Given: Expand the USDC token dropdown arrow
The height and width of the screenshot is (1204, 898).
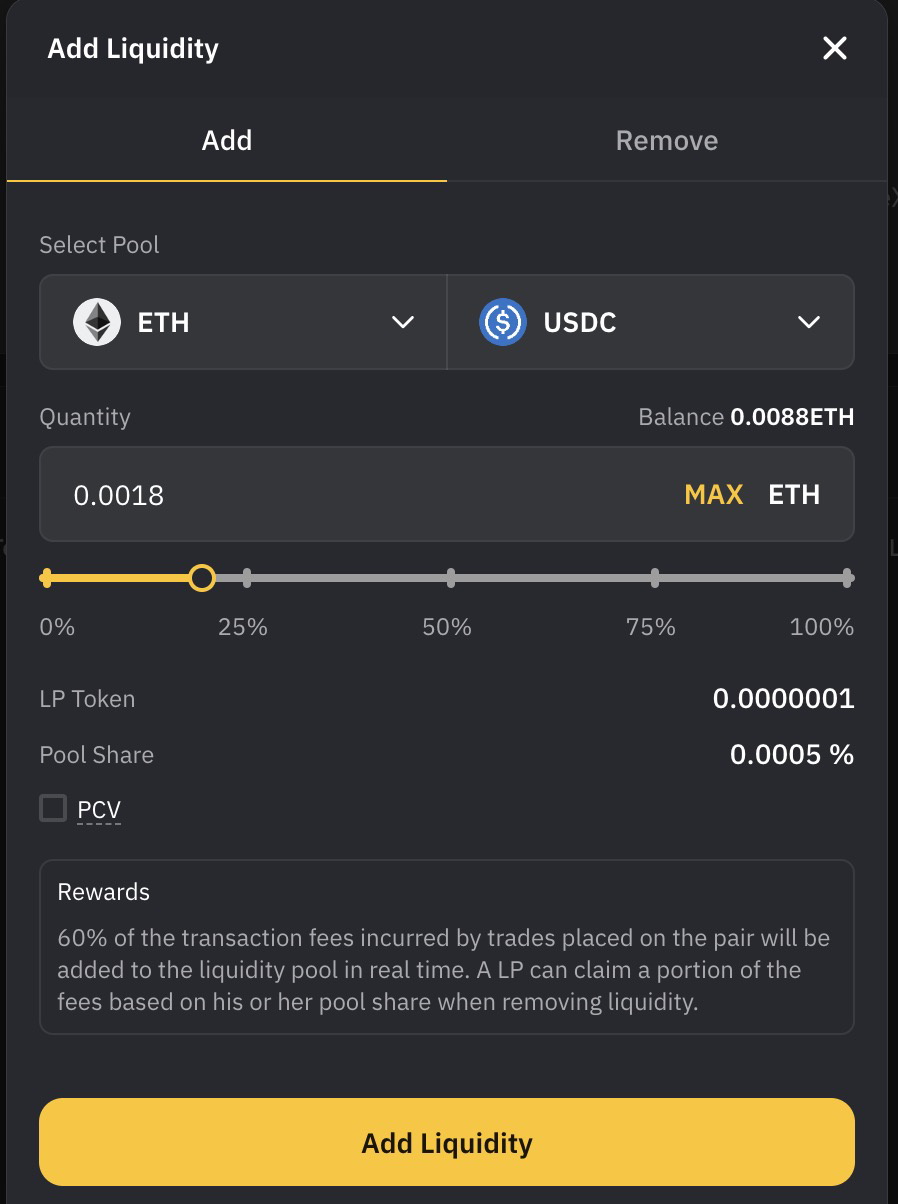Looking at the screenshot, I should tap(809, 322).
